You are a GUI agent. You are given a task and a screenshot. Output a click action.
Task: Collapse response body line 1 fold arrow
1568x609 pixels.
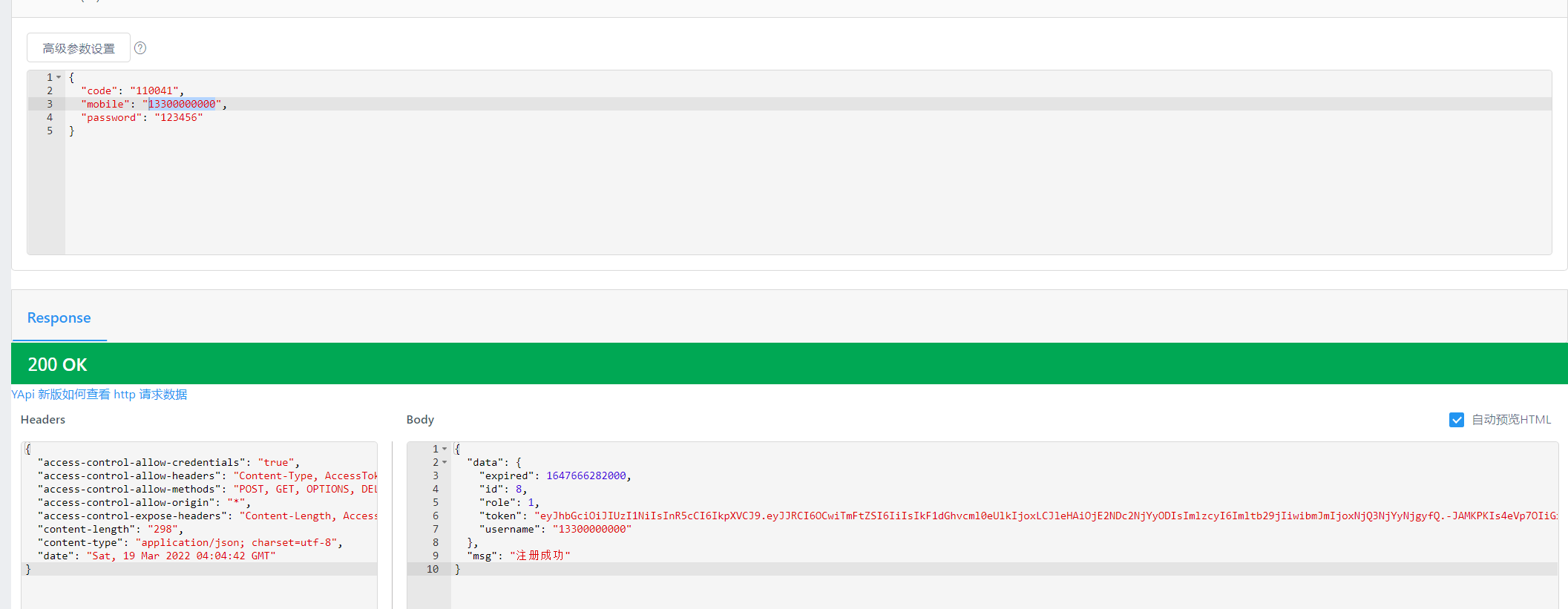445,449
